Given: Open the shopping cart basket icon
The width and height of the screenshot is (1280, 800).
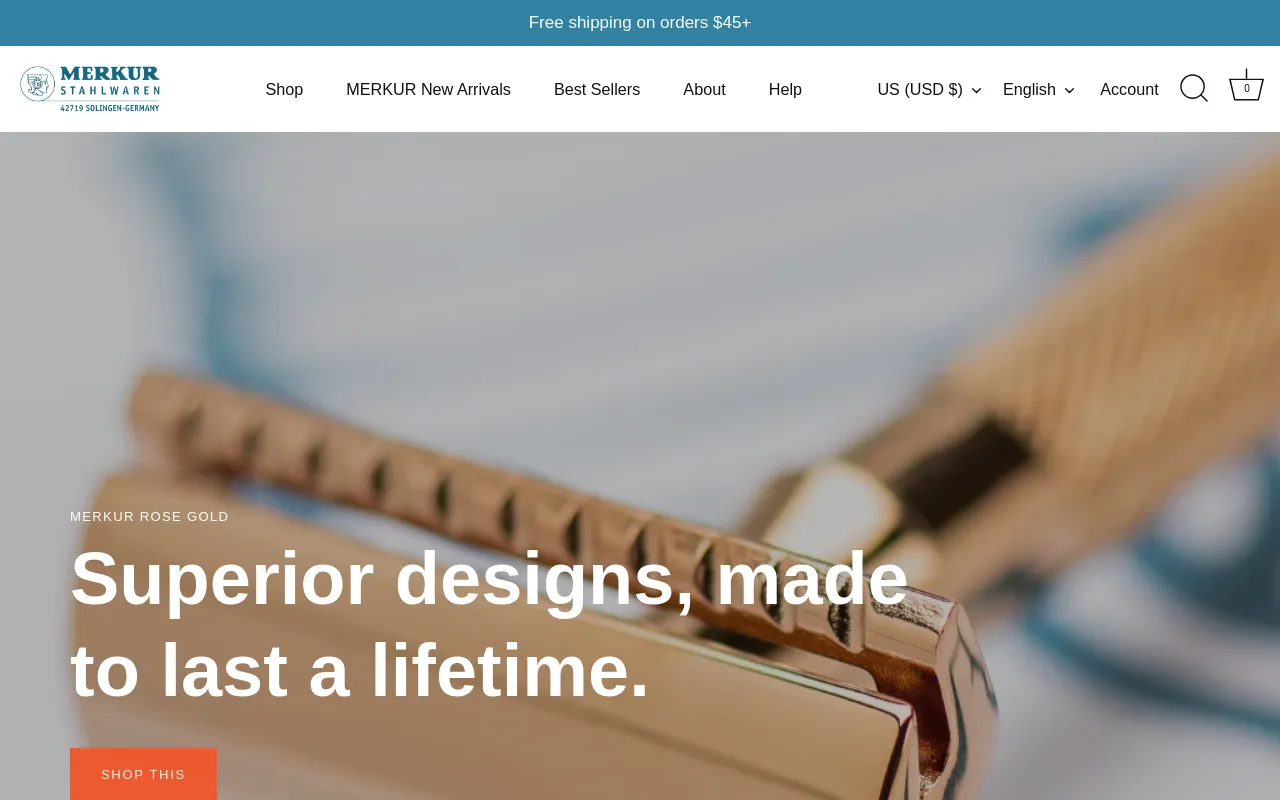Looking at the screenshot, I should point(1246,88).
